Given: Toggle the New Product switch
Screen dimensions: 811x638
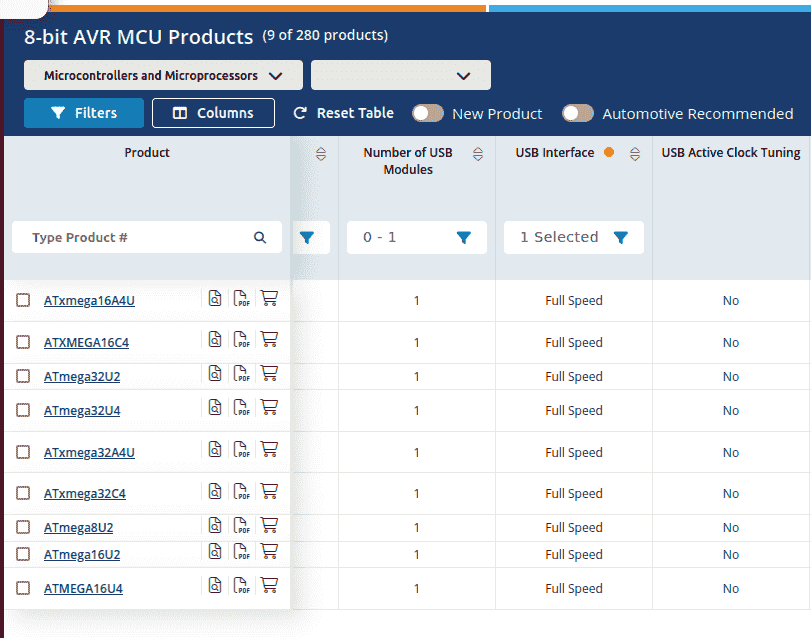Looking at the screenshot, I should (x=428, y=113).
